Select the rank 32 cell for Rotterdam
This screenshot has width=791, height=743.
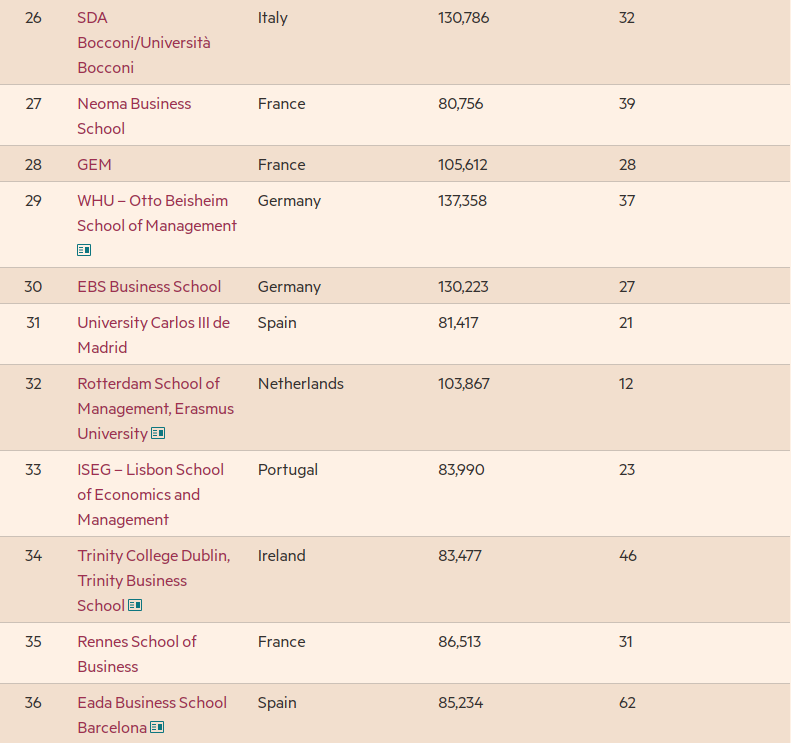click(x=33, y=383)
